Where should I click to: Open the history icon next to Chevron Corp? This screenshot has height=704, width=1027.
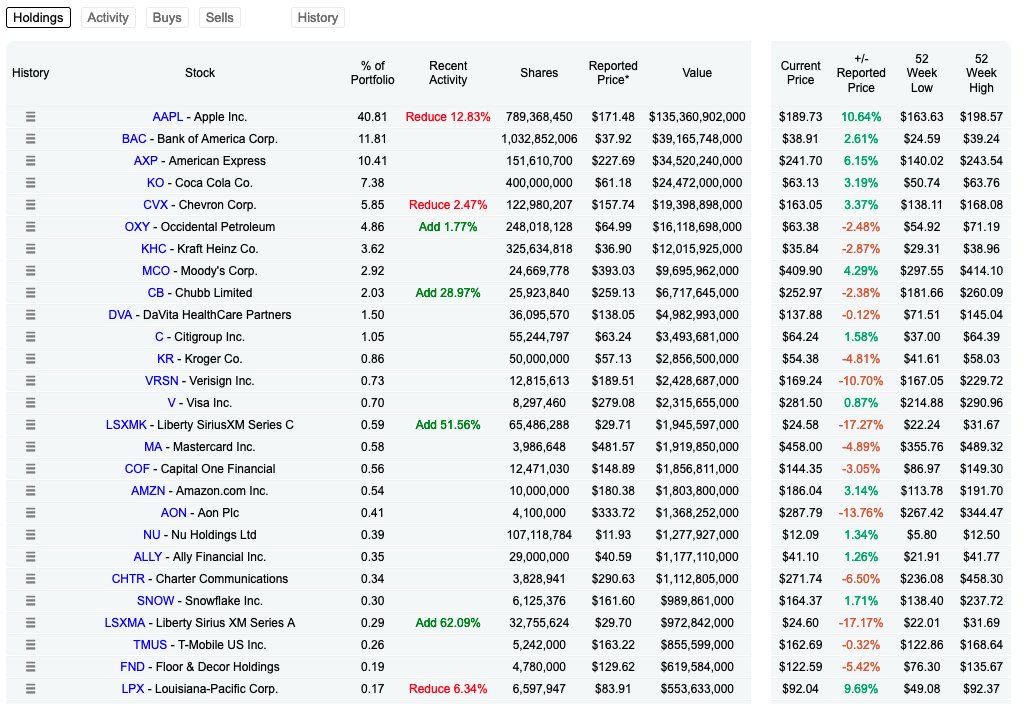31,204
